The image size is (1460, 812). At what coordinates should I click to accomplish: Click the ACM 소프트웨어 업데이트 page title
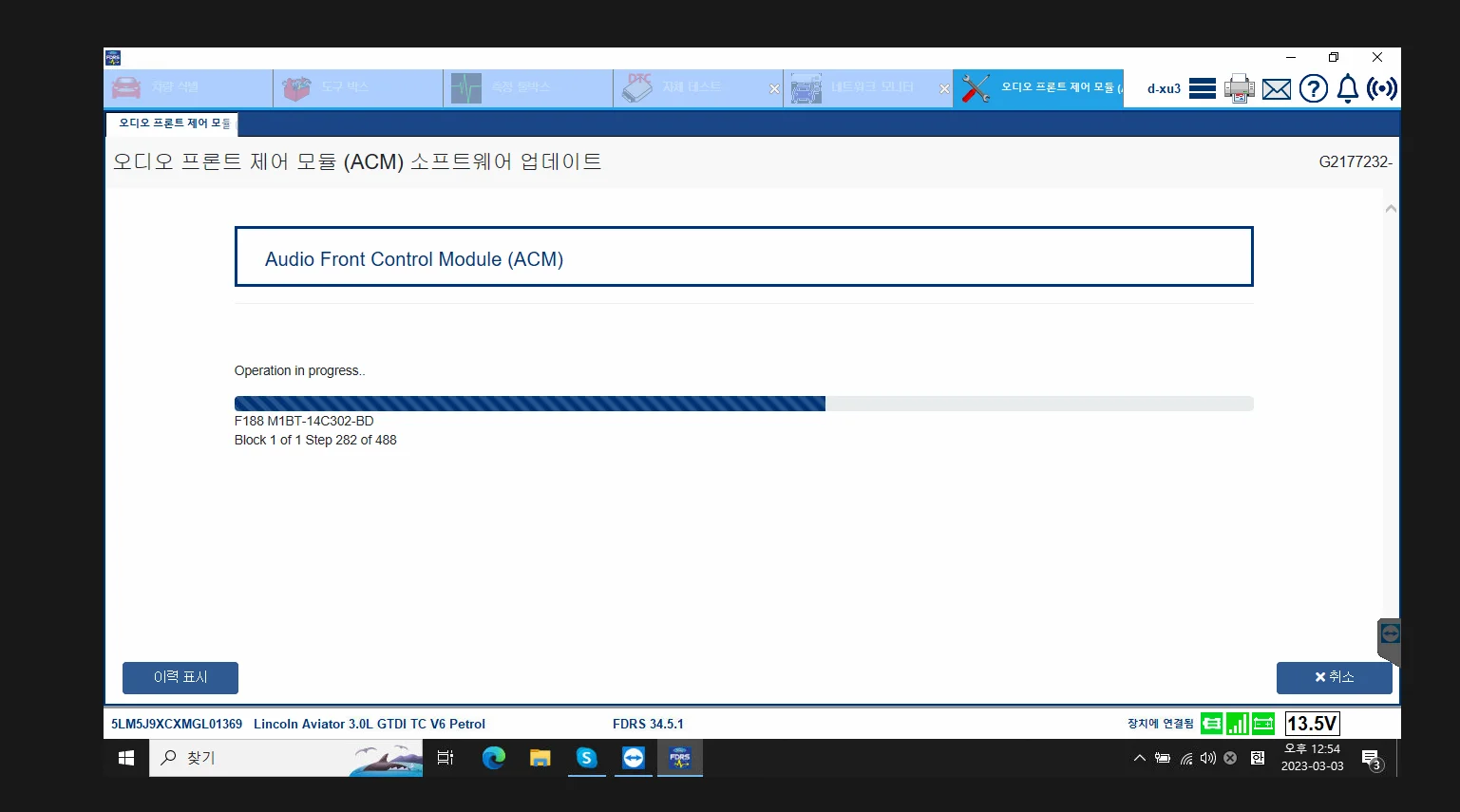(357, 161)
